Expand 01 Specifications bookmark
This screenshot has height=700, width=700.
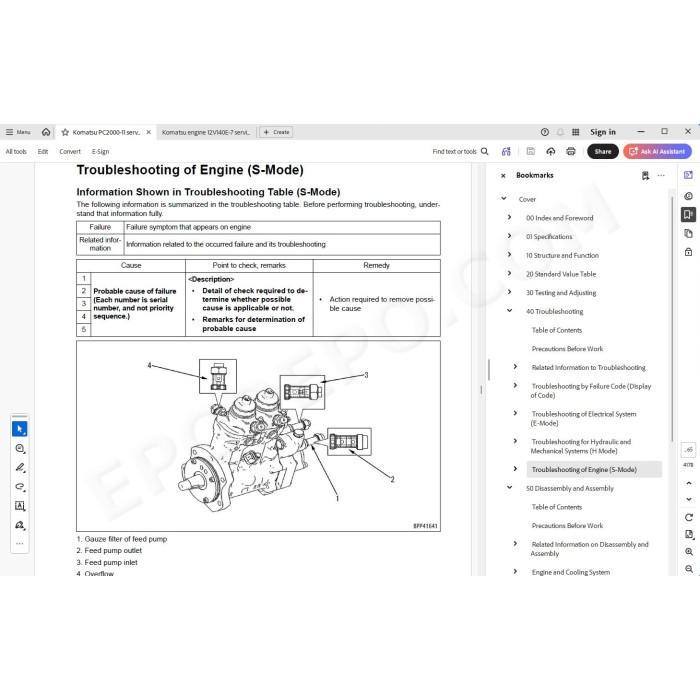point(509,236)
